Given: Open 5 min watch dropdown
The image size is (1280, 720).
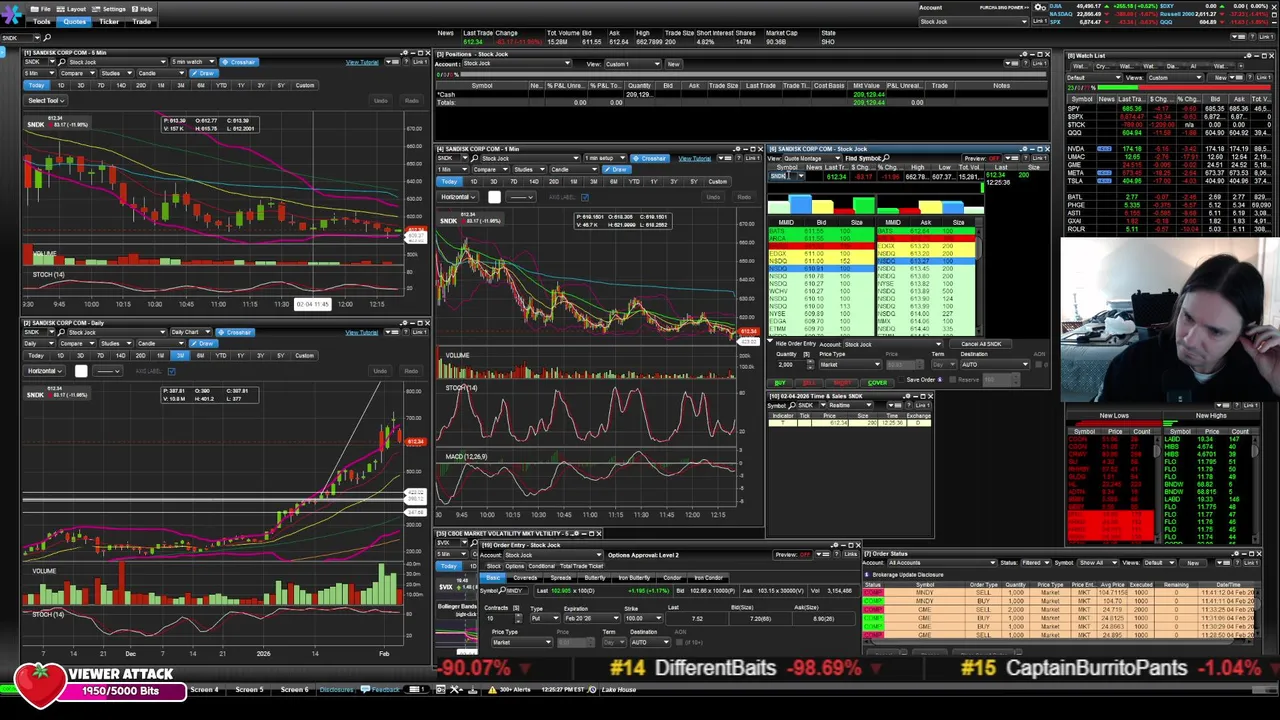Looking at the screenshot, I should (x=193, y=62).
